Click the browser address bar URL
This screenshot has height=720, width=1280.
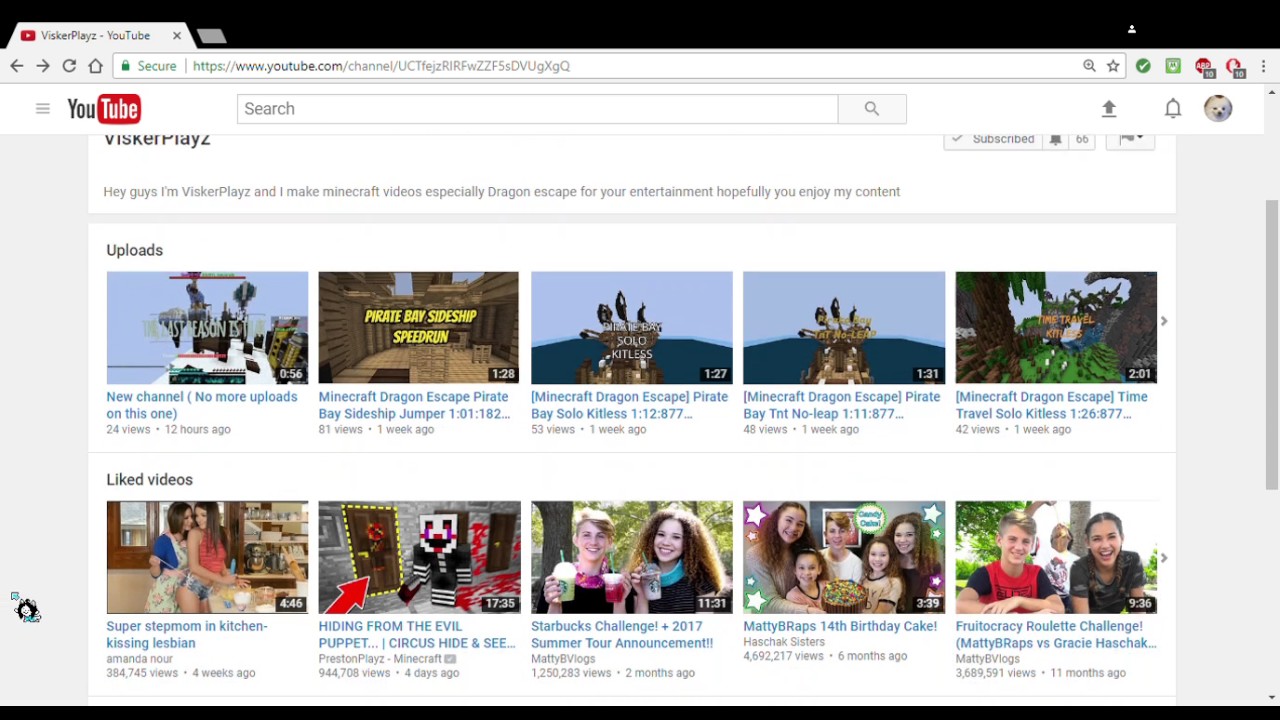click(381, 66)
